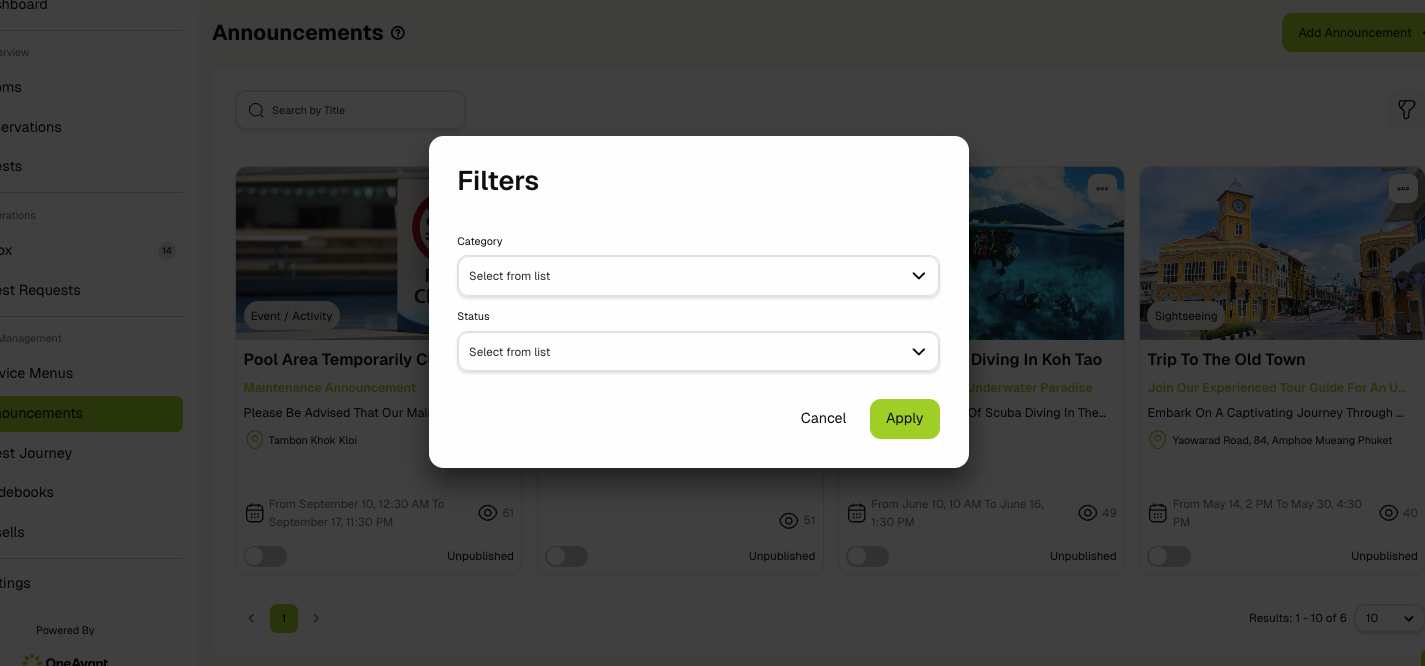Click the help icon beside Announcements
The height and width of the screenshot is (666, 1425).
[398, 33]
